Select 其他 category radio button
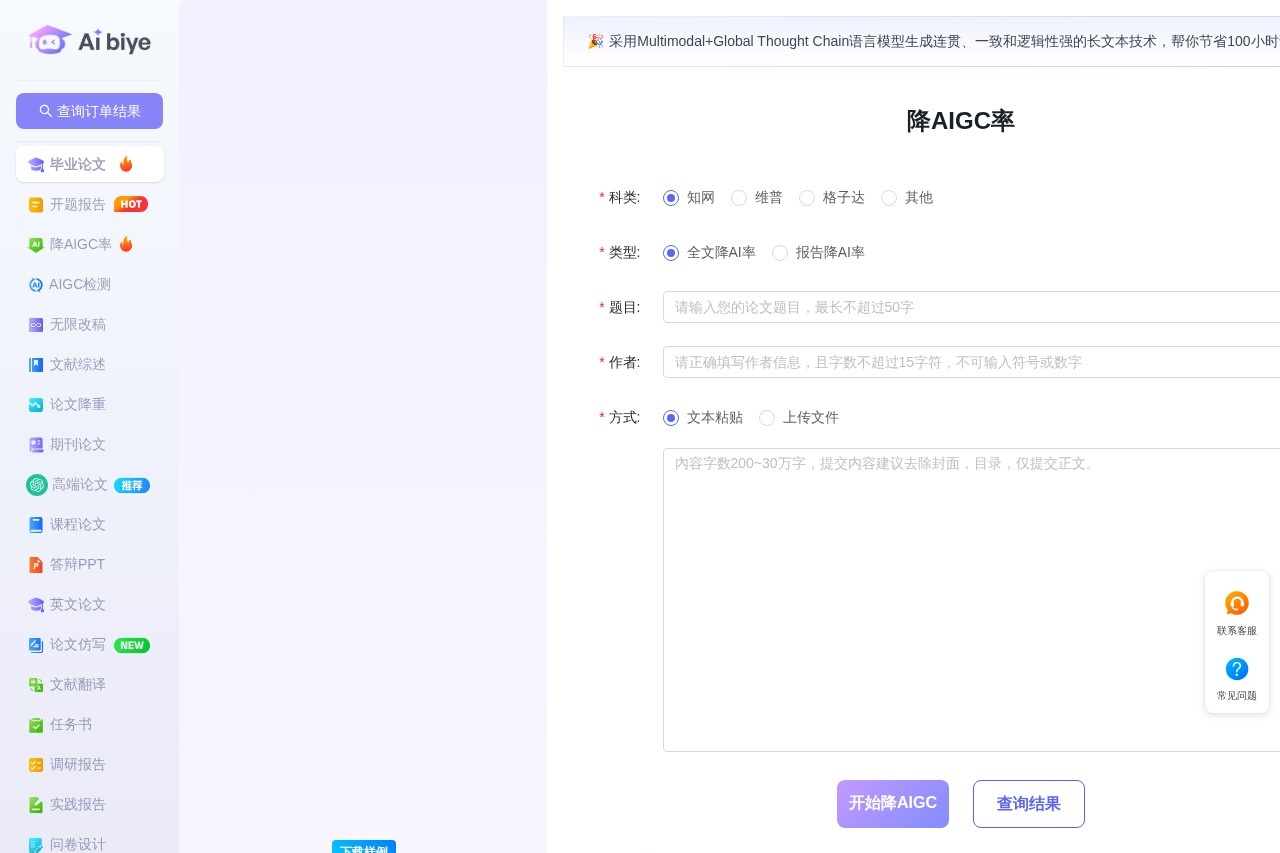Image resolution: width=1280 pixels, height=853 pixels. click(x=889, y=198)
